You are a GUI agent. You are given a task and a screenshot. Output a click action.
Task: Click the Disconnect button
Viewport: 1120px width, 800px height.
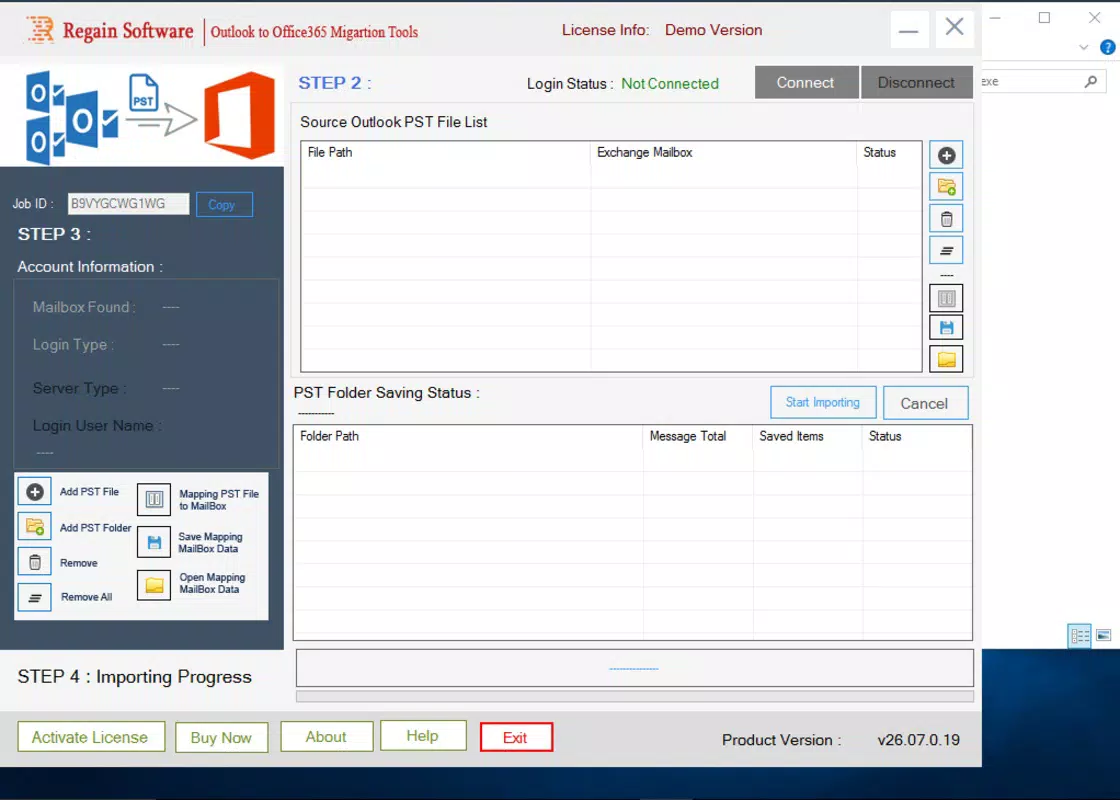(x=916, y=82)
